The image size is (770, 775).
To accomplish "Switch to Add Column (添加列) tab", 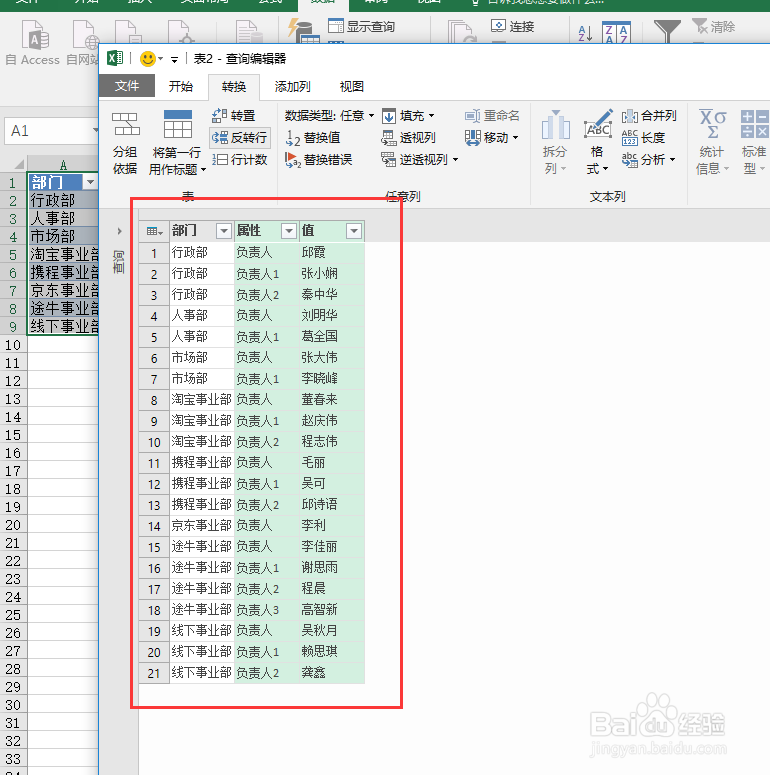I will pyautogui.click(x=292, y=86).
